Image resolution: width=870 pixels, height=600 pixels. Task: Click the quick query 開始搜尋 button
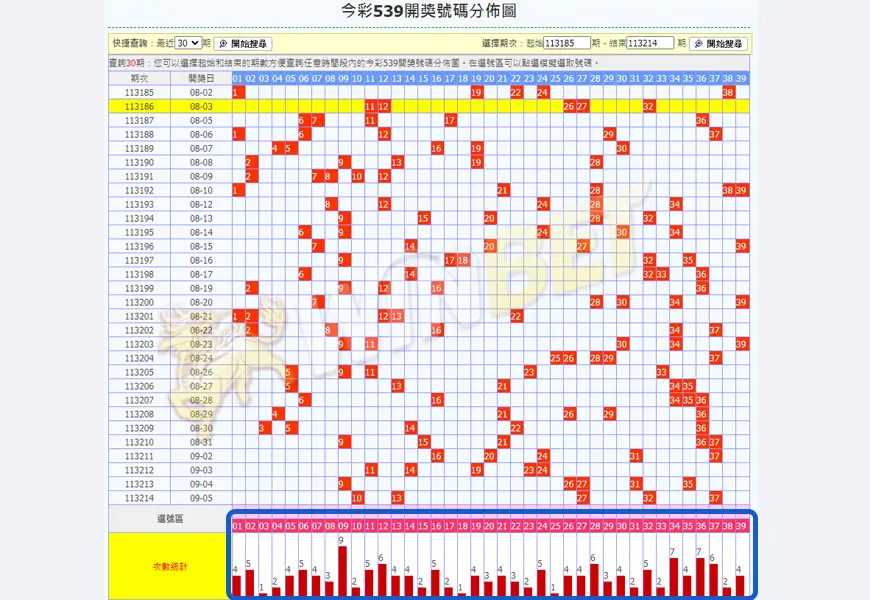[x=243, y=44]
